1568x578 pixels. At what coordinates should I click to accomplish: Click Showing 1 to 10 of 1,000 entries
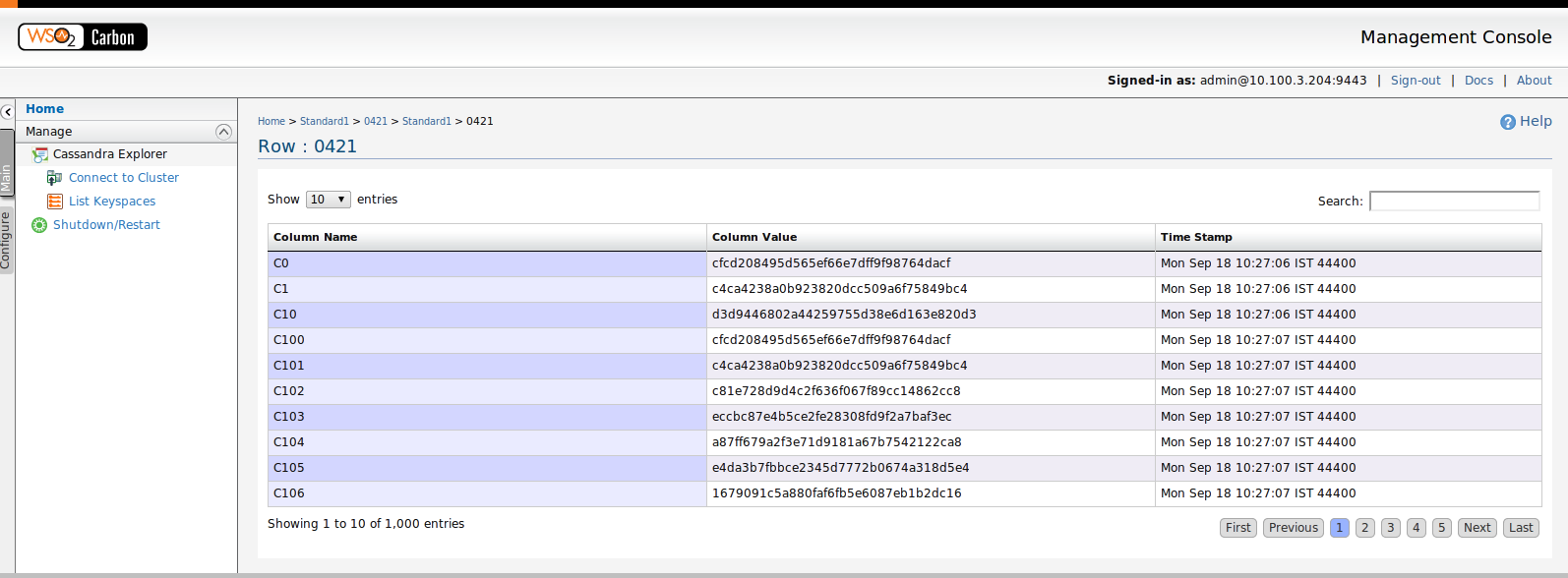point(366,524)
